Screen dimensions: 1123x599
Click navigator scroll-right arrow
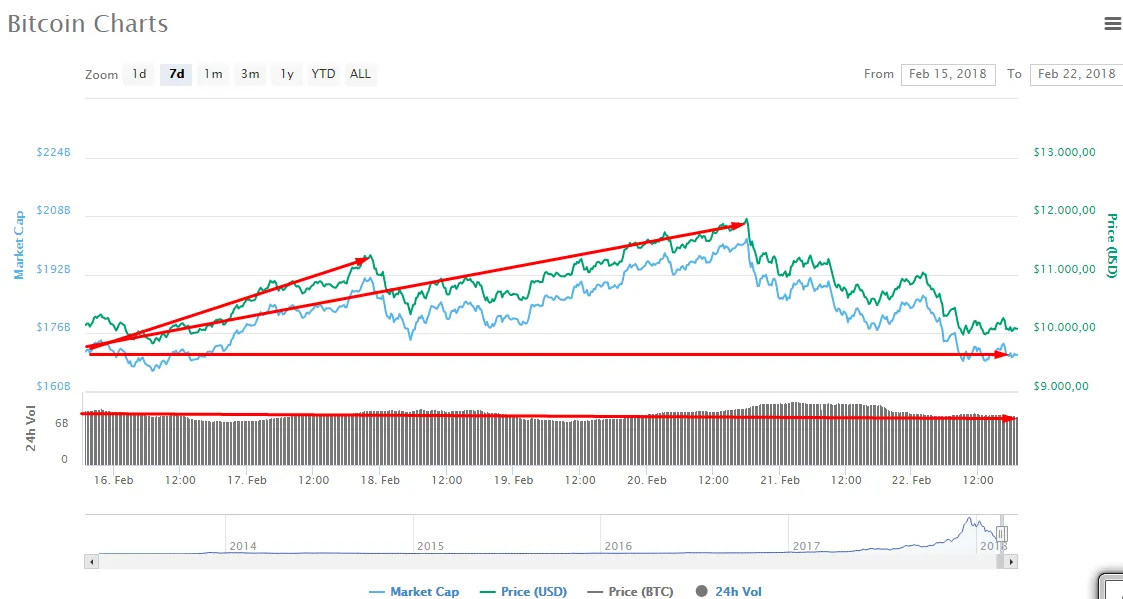pyautogui.click(x=1011, y=562)
